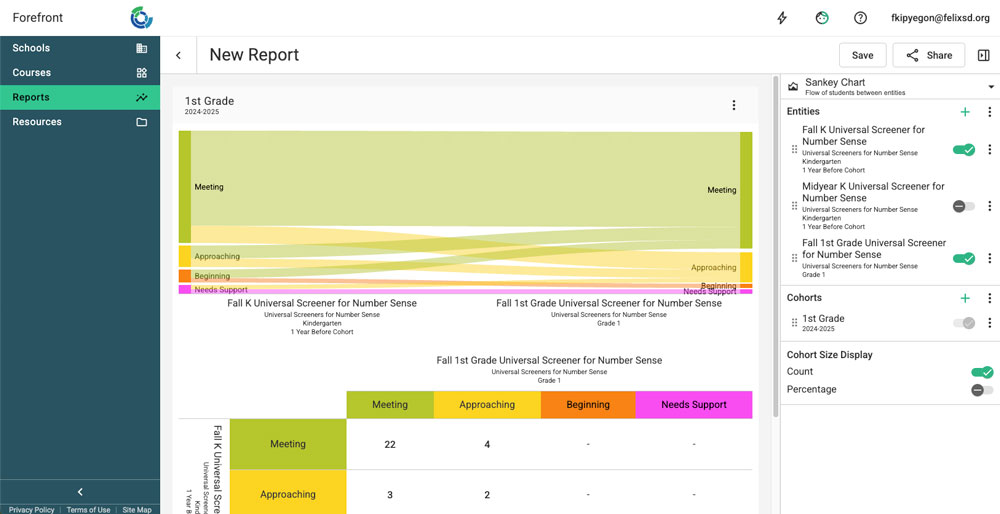Click the Save button

(x=862, y=56)
